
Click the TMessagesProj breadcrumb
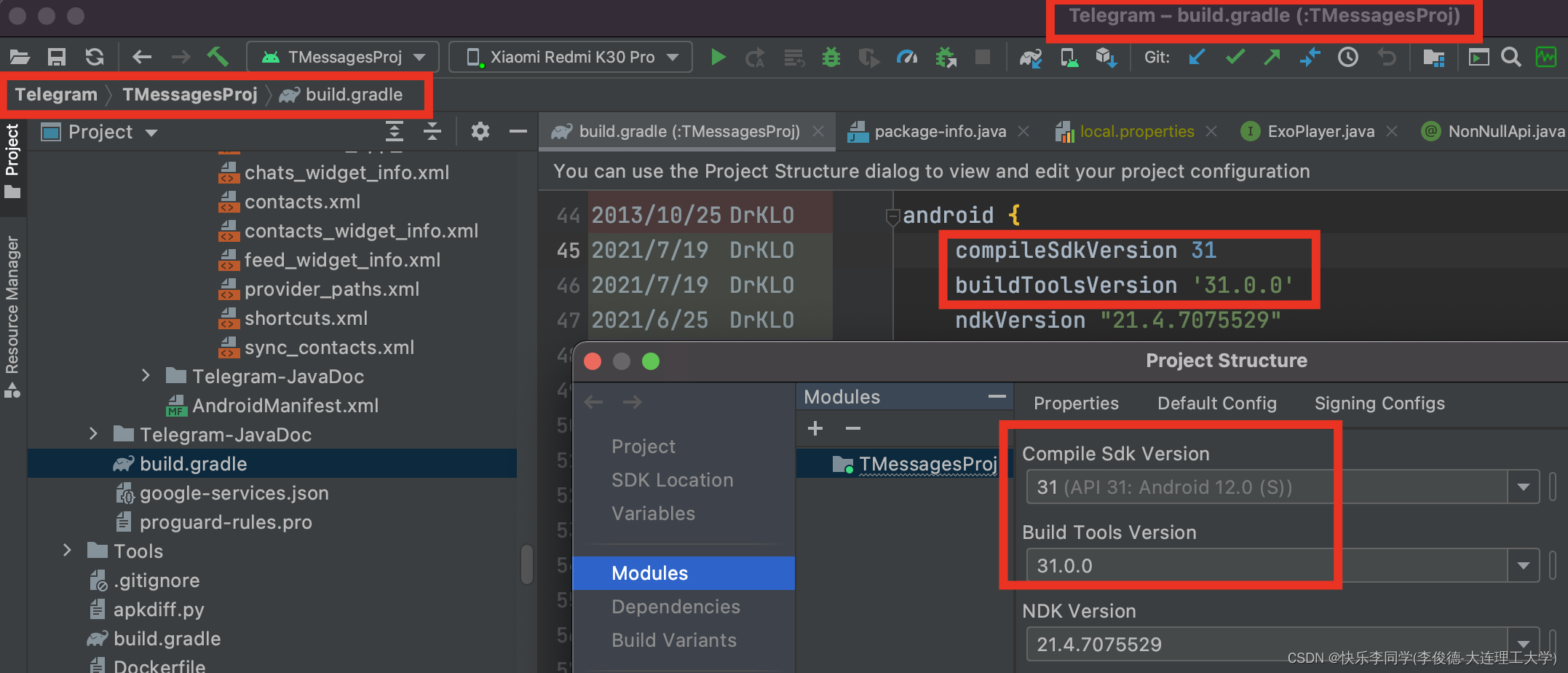pyautogui.click(x=190, y=95)
